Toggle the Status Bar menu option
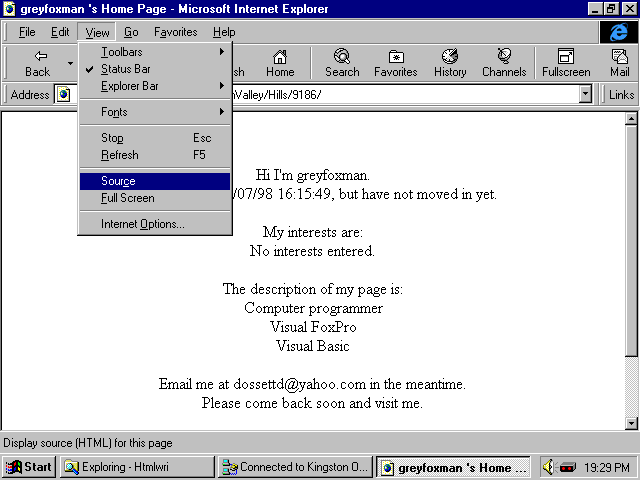Image resolution: width=640 pixels, height=480 pixels. point(155,69)
